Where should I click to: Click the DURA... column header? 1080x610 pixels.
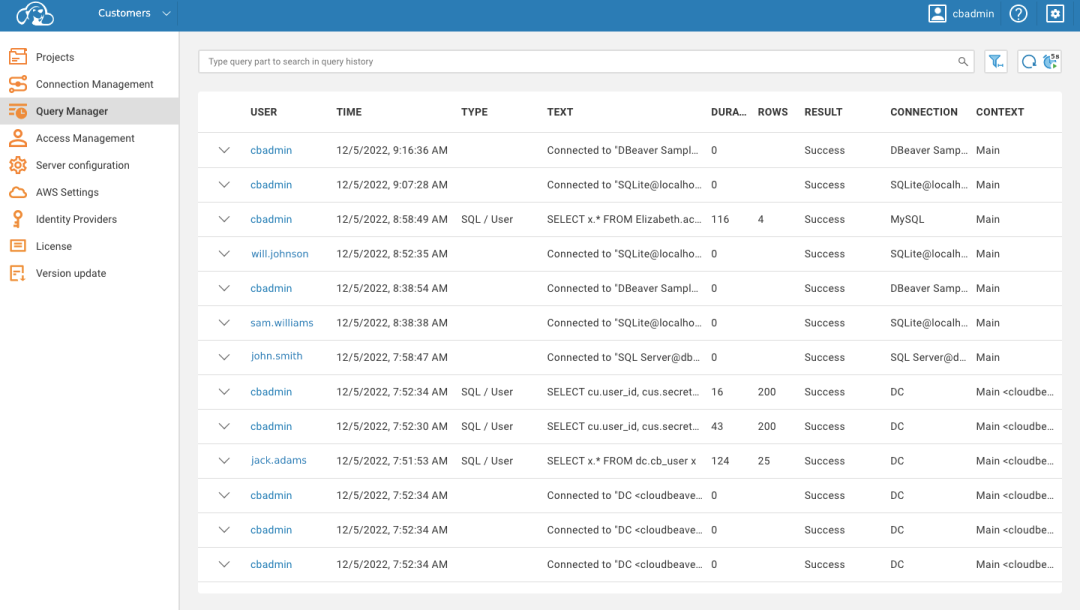coord(728,112)
